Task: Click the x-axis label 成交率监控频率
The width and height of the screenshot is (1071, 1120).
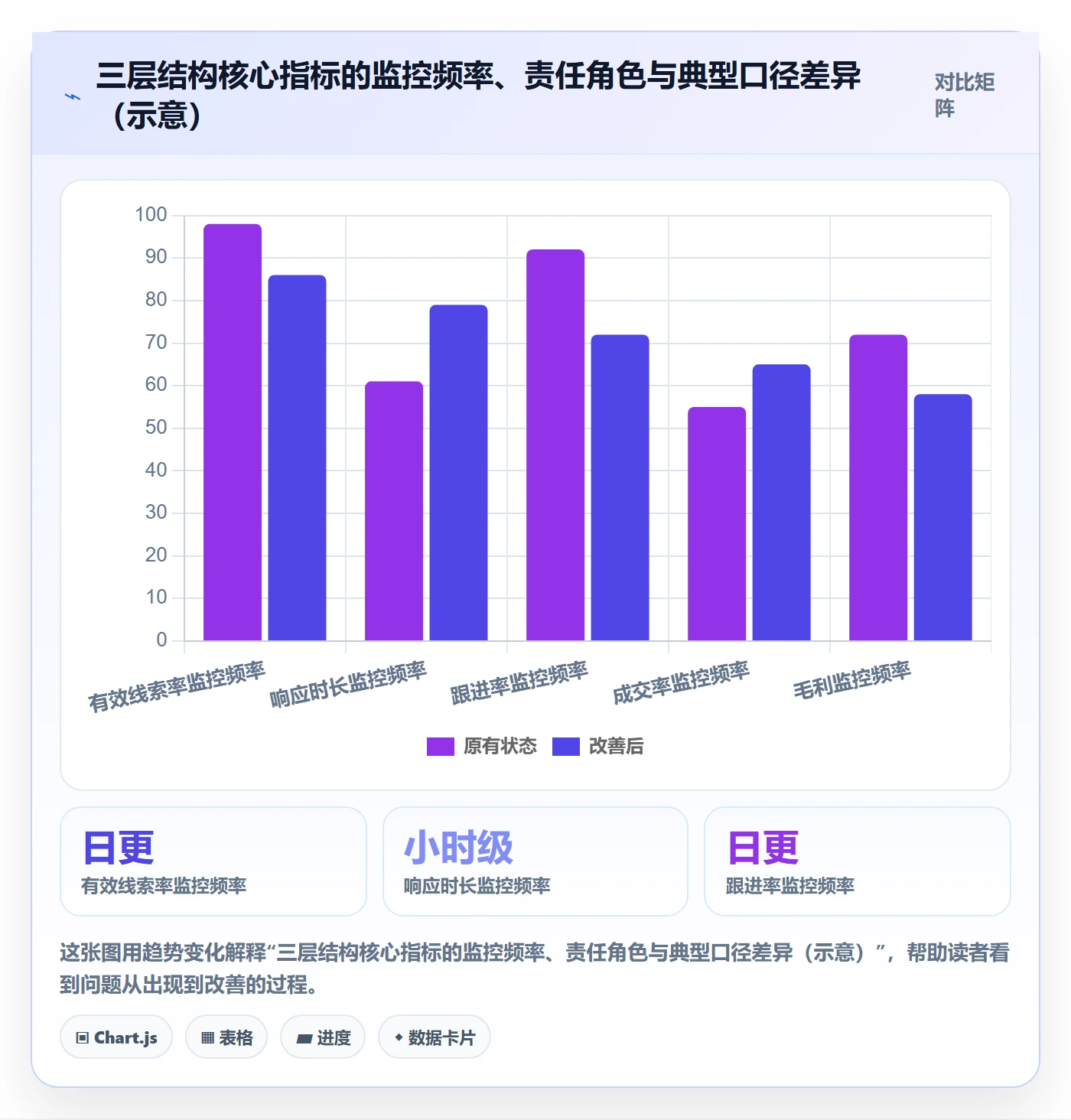Action: [681, 682]
